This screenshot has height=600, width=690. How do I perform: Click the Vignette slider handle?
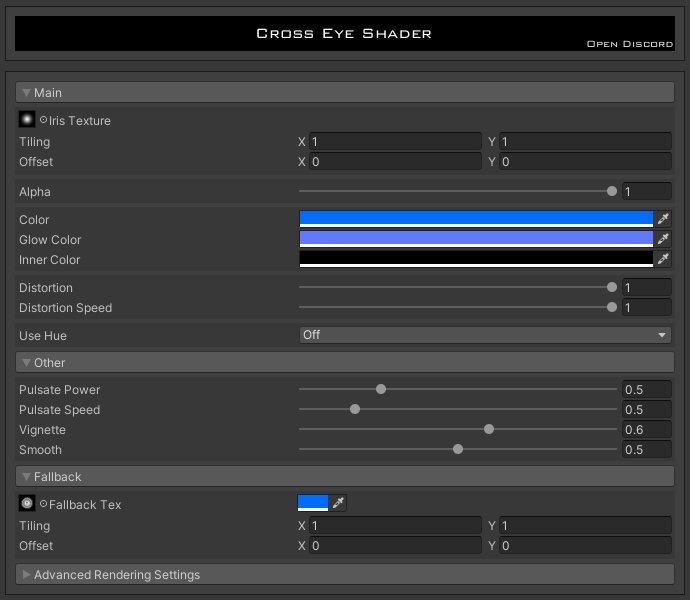coord(489,429)
